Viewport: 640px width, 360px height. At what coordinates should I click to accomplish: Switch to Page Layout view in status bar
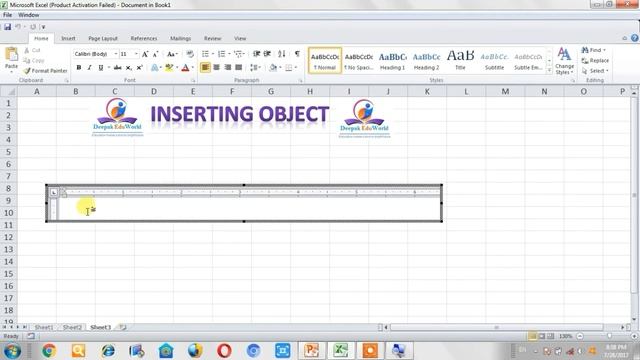(x=542, y=336)
